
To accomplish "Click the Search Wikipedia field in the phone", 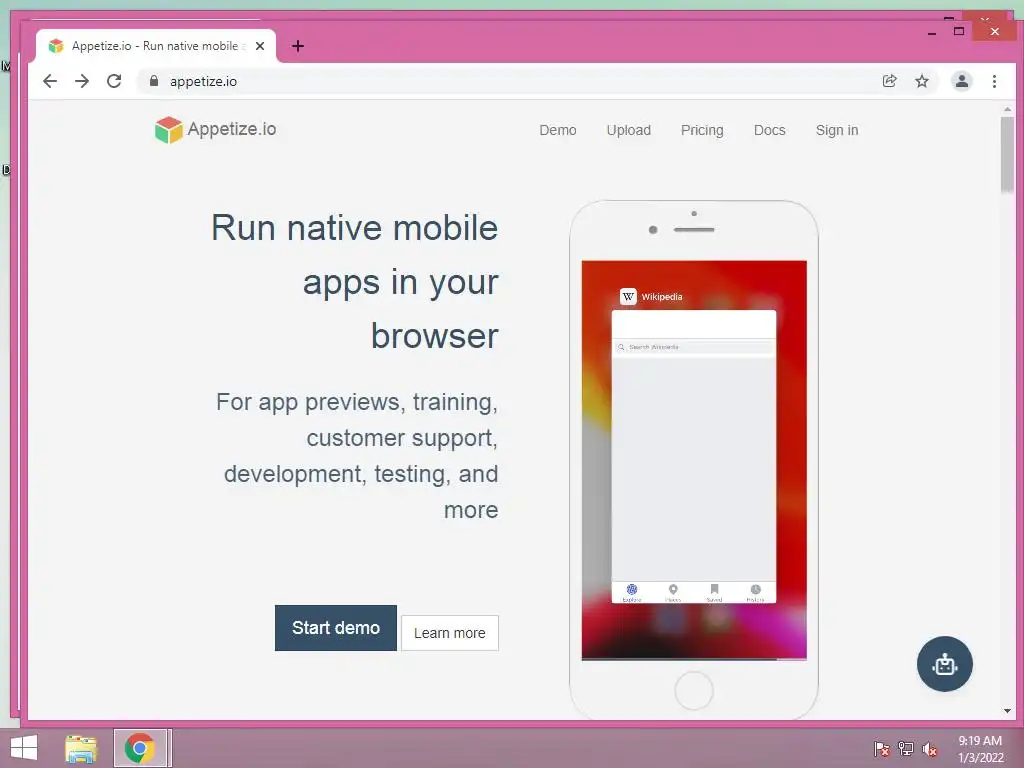I will click(694, 347).
